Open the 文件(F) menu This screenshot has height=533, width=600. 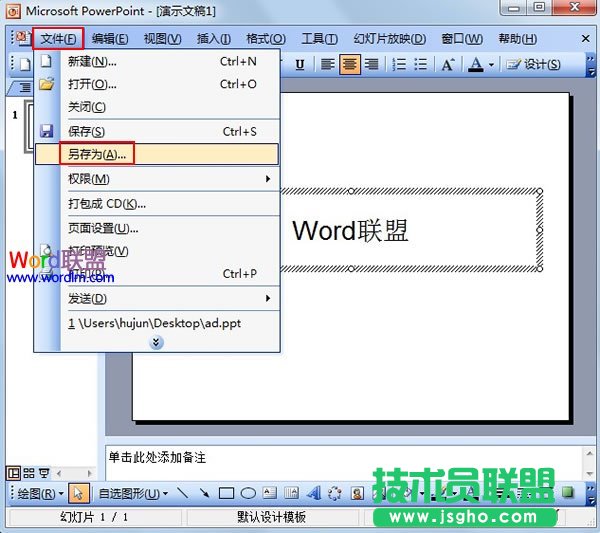pyautogui.click(x=58, y=38)
